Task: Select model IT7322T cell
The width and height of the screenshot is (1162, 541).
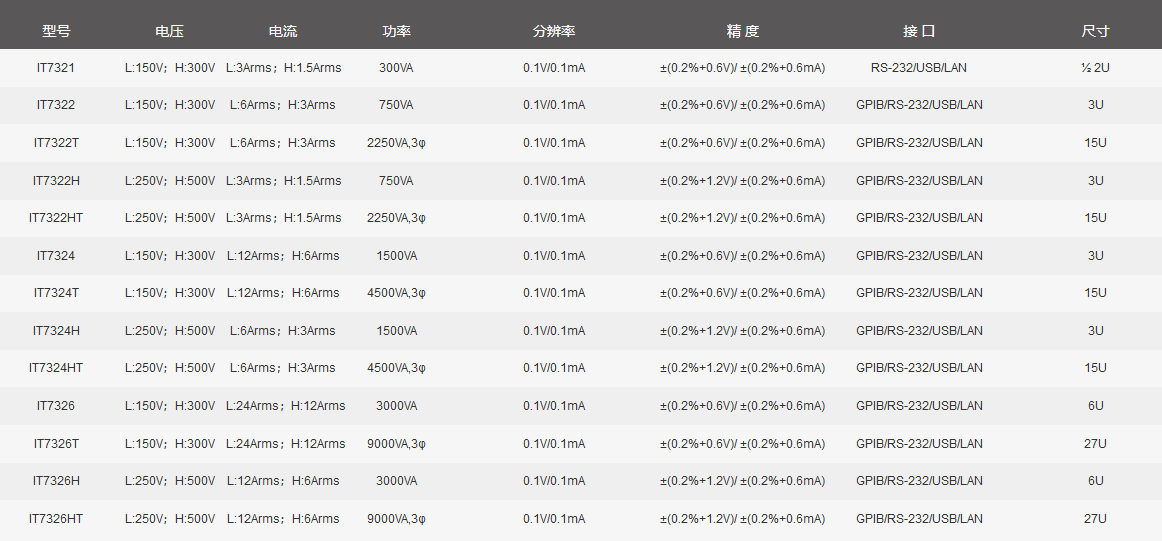Action: [56, 143]
